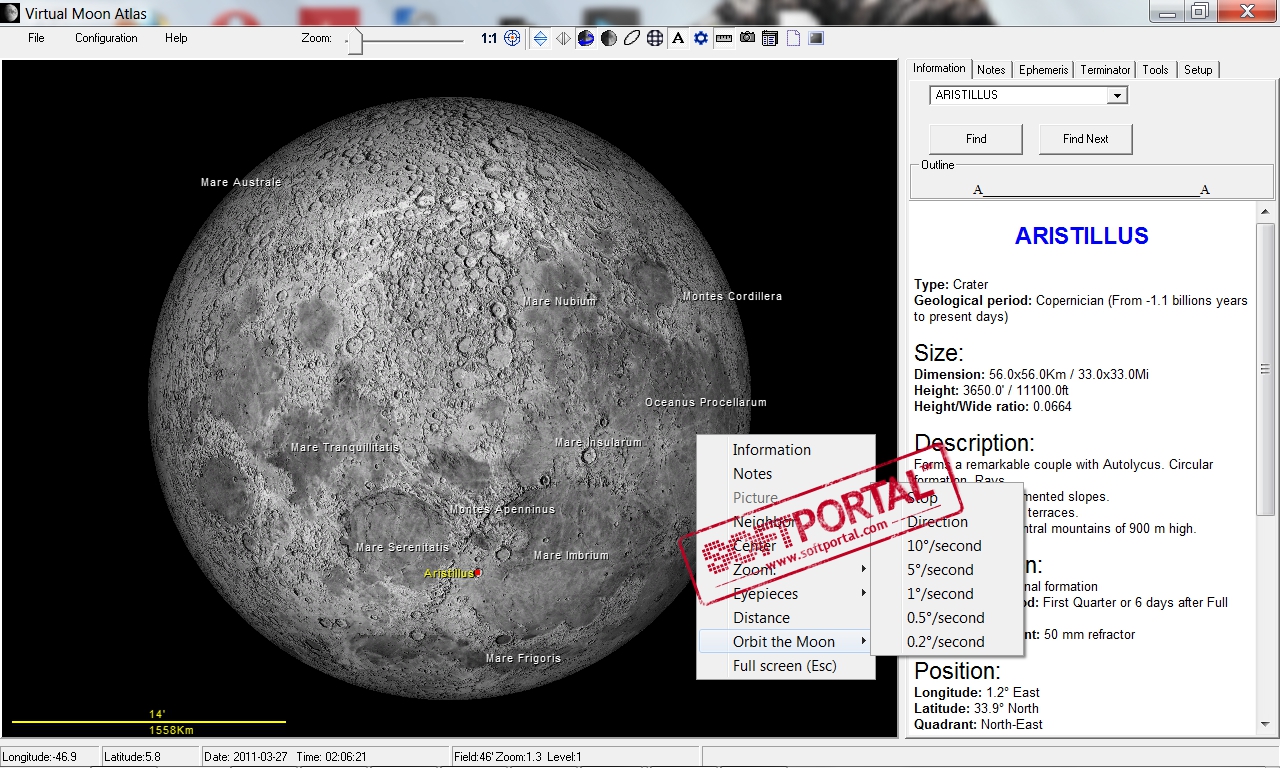The image size is (1280, 768).
Task: Open the Terminator tab
Action: 1105,70
